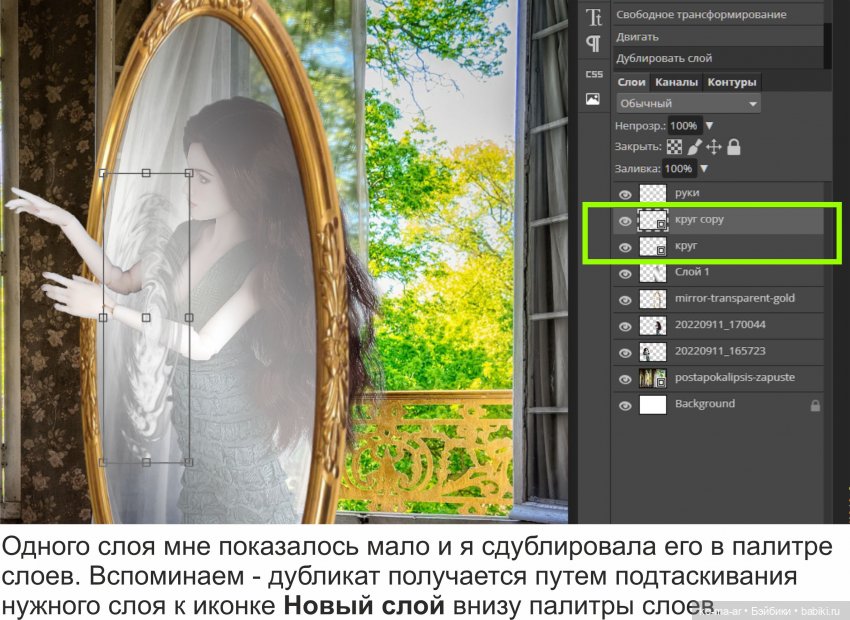The width and height of the screenshot is (850, 620).
Task: Open the Непрозр. opacity slider dropdown
Action: click(x=711, y=126)
